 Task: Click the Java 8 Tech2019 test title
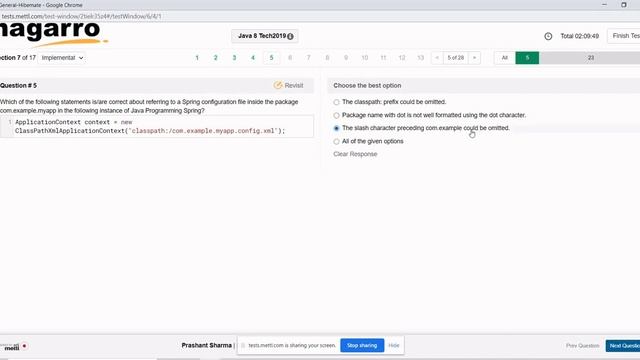[x=262, y=36]
